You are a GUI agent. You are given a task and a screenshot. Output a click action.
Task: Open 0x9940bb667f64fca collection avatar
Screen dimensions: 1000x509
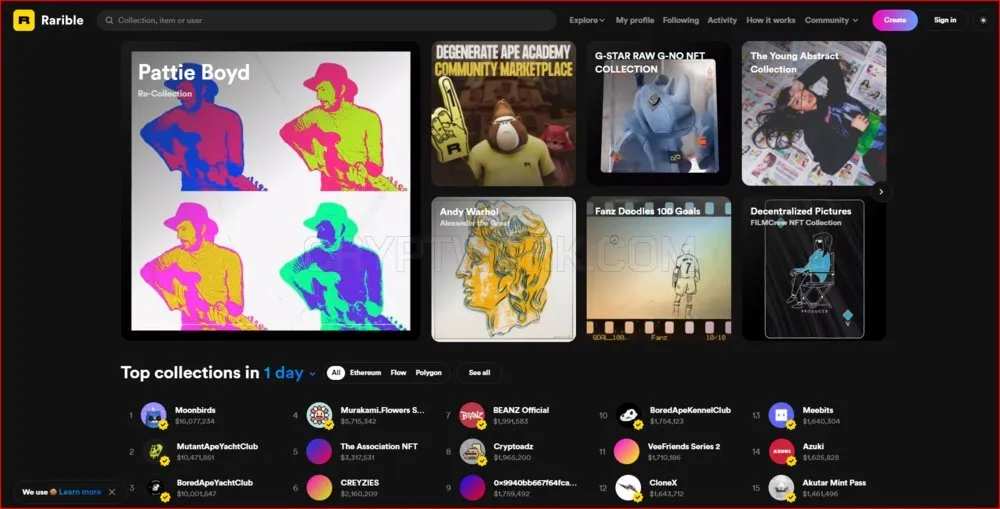tap(472, 488)
